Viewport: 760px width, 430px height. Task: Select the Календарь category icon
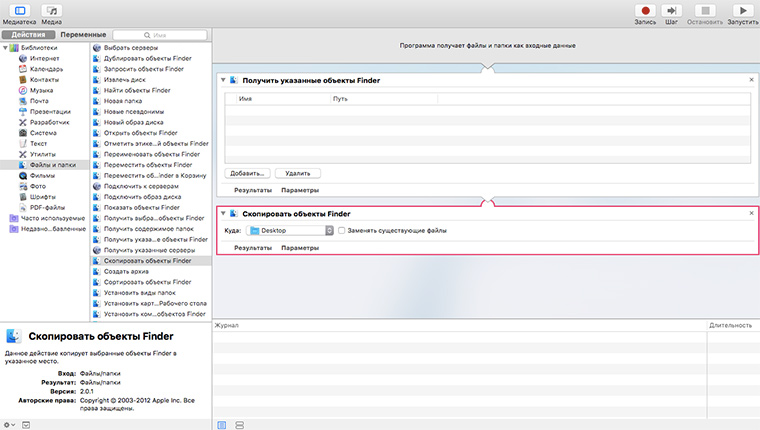[23, 69]
